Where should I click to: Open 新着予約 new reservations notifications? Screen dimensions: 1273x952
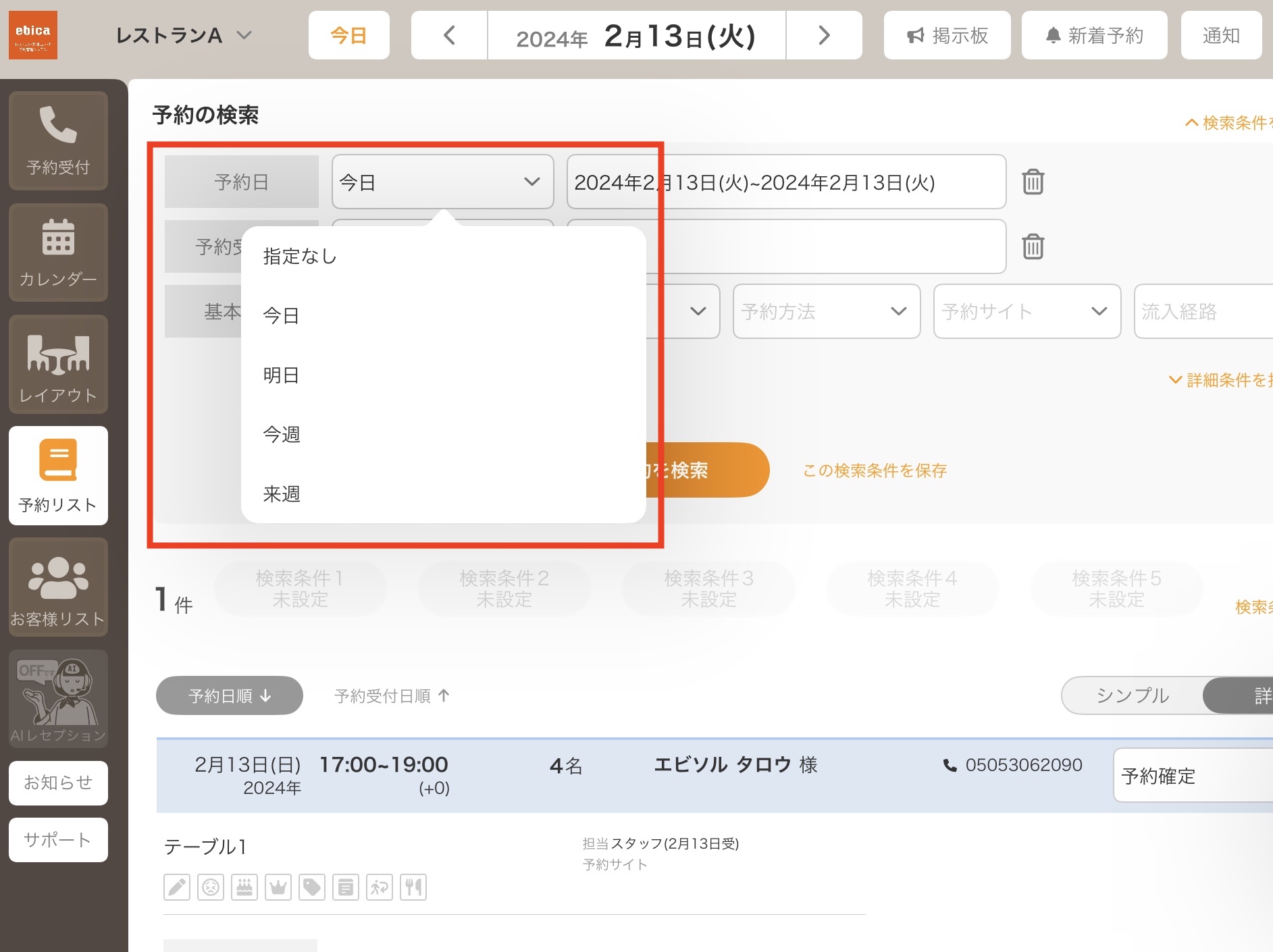(1095, 35)
